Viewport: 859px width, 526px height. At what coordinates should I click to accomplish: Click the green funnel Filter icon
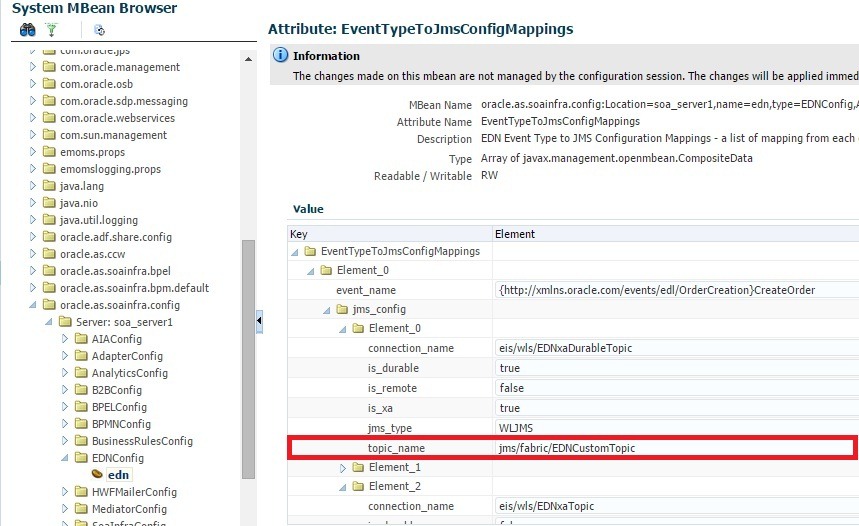point(52,30)
